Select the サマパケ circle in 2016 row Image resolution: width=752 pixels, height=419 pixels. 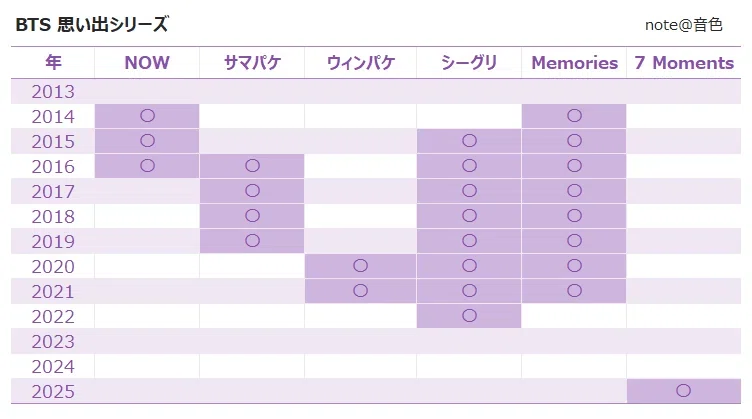[252, 165]
